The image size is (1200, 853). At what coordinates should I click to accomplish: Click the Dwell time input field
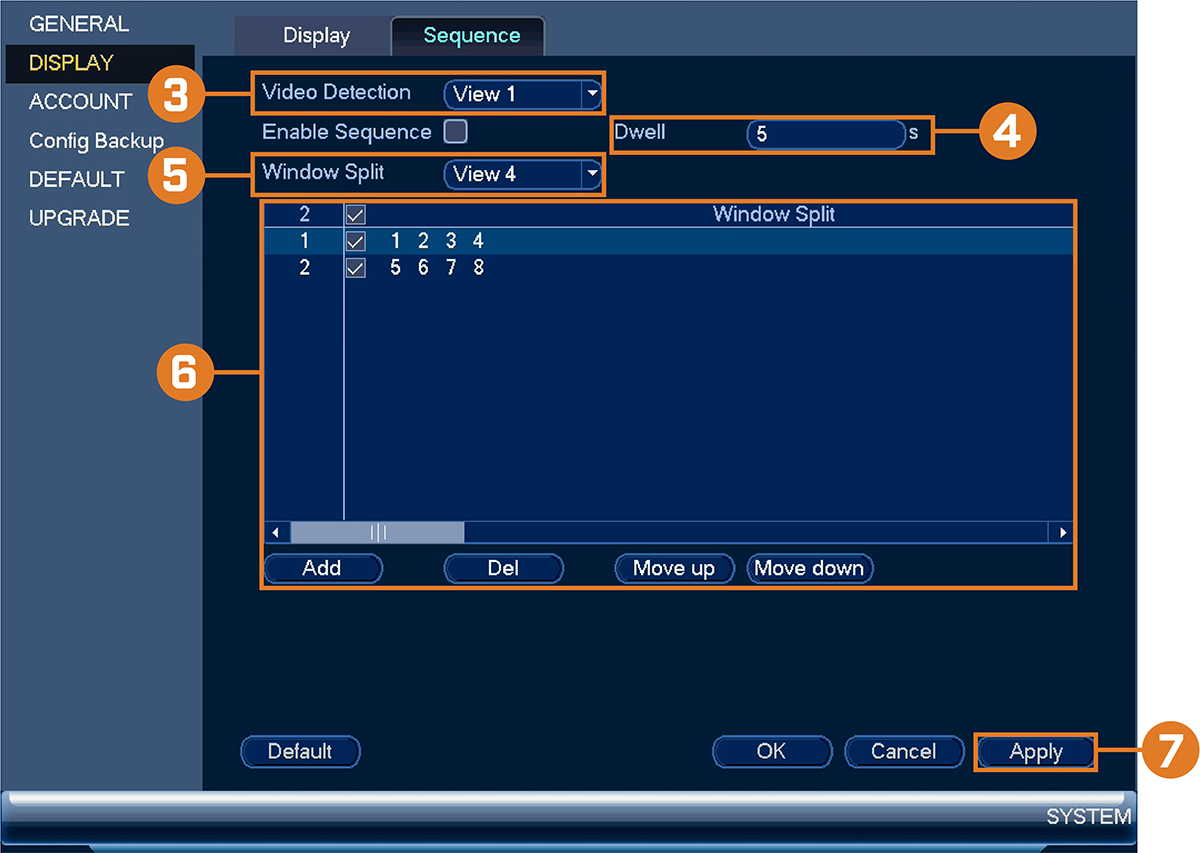coord(825,133)
